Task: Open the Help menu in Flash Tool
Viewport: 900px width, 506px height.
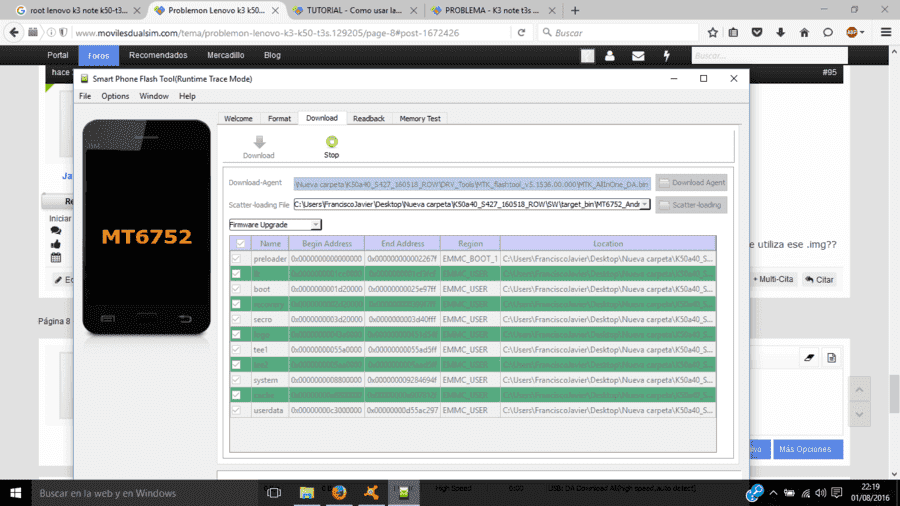Action: 187,96
